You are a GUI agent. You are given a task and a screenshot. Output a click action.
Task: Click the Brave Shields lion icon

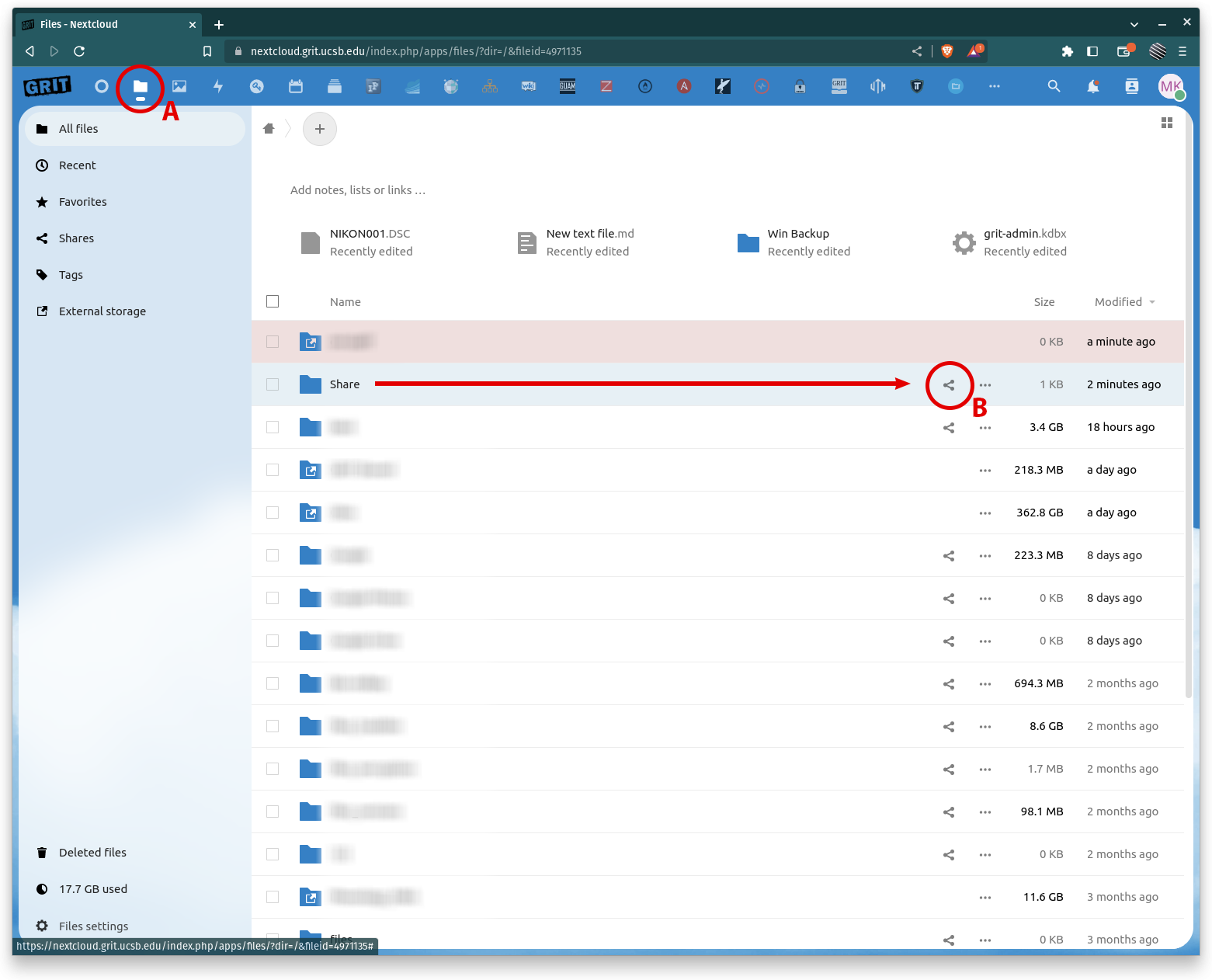pyautogui.click(x=947, y=51)
